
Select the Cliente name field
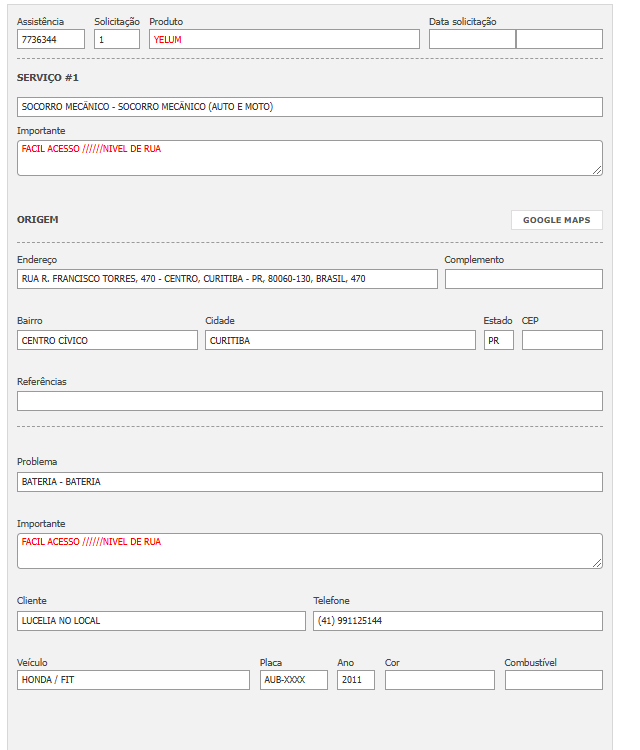click(x=161, y=621)
